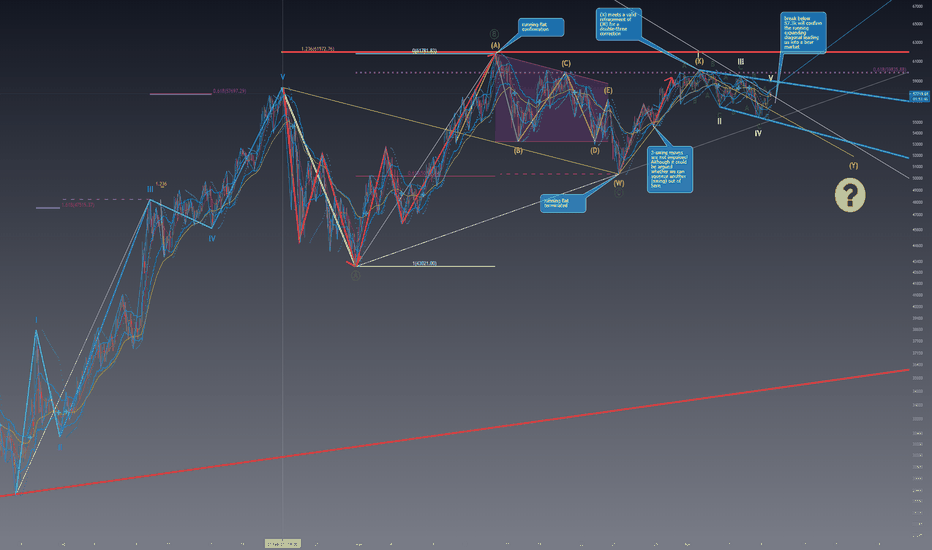Click the yellow (W) wave label
Image resolution: width=932 pixels, height=550 pixels.
[619, 183]
